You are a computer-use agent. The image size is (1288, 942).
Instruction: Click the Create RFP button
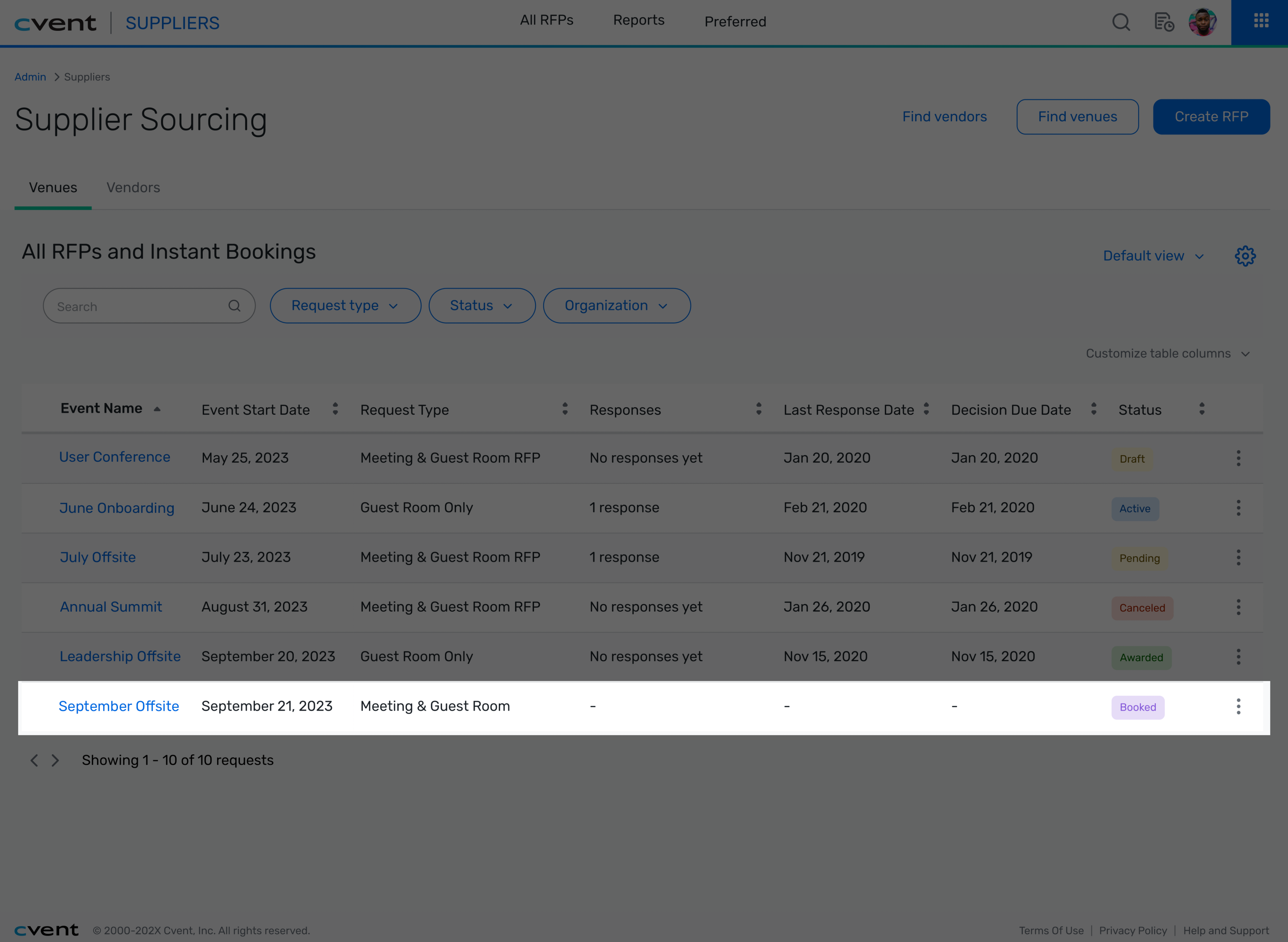click(1212, 117)
